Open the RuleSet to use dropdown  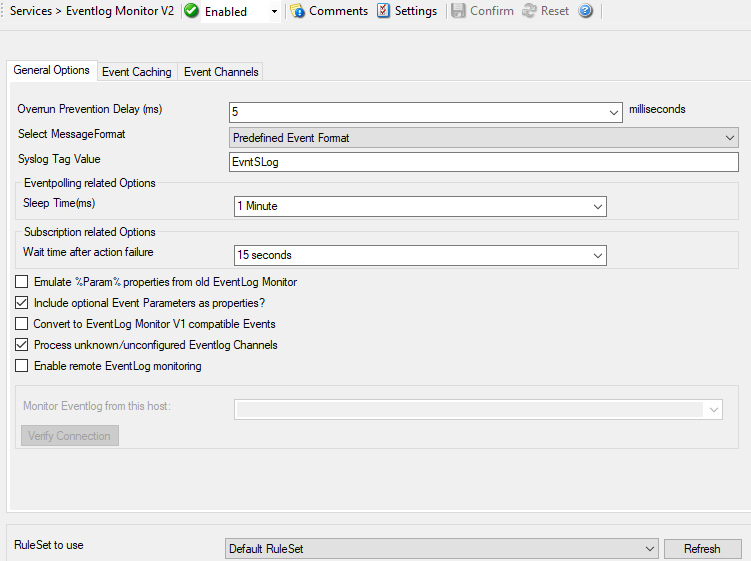pos(649,549)
